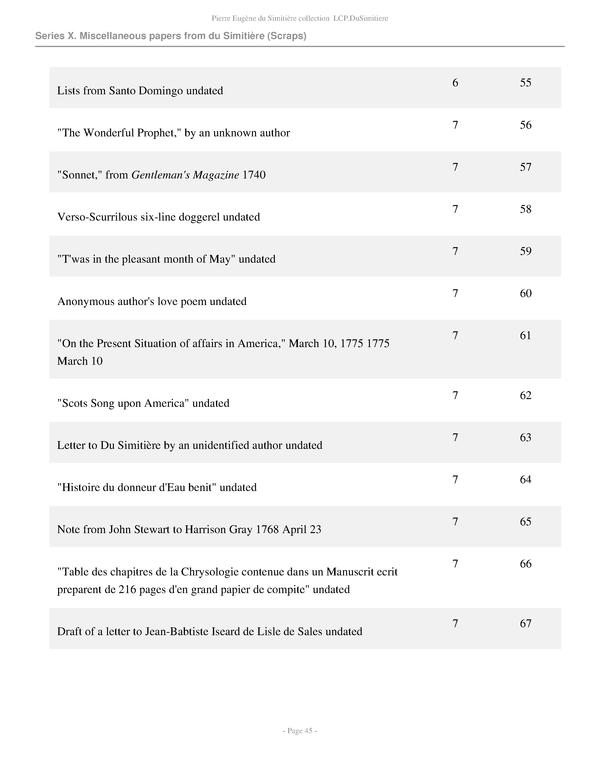Image resolution: width=600 pixels, height=776 pixels.
Task: Click box number 6 in first row
Action: pyautogui.click(x=455, y=82)
